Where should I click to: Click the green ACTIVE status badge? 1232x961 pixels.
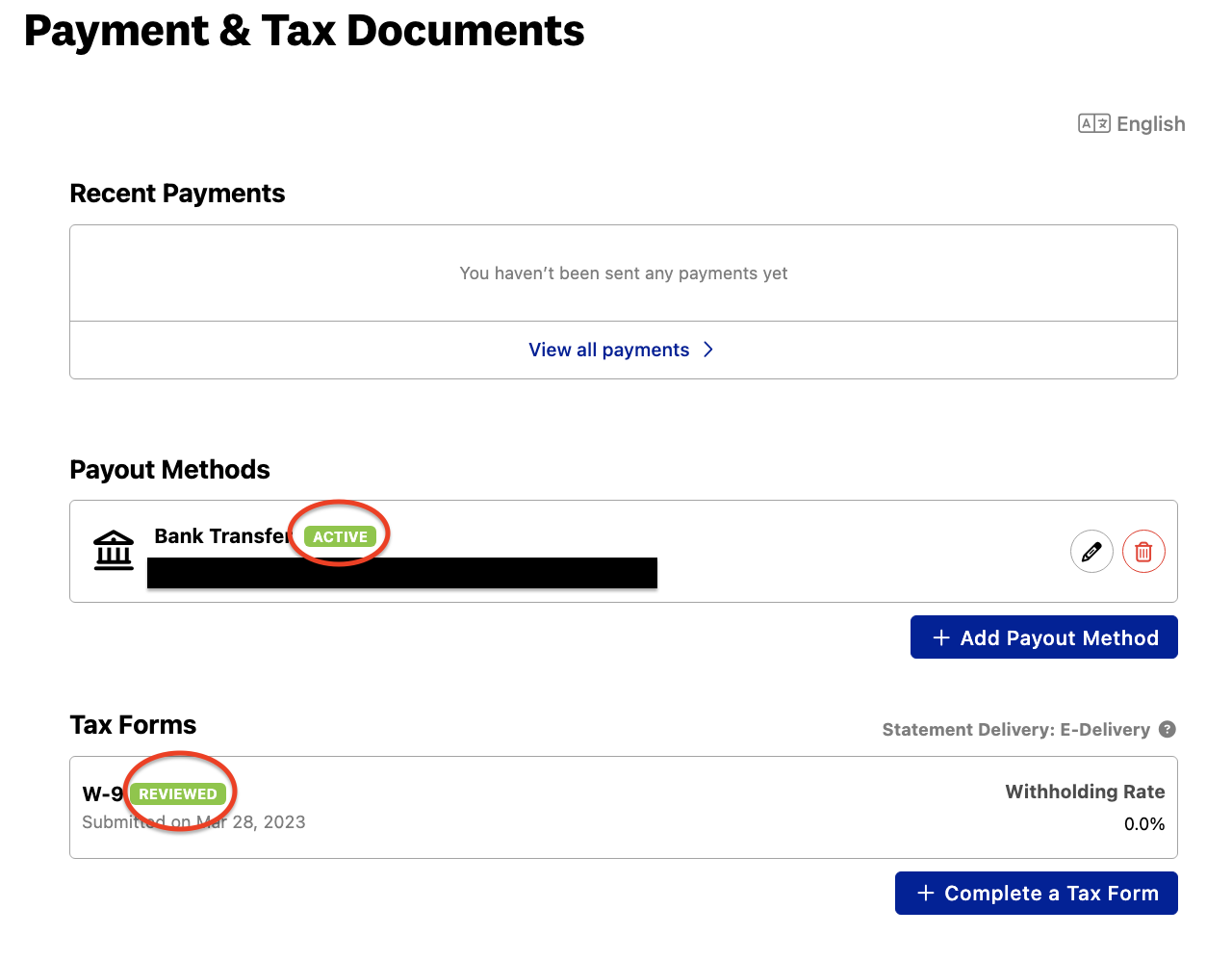[340, 536]
